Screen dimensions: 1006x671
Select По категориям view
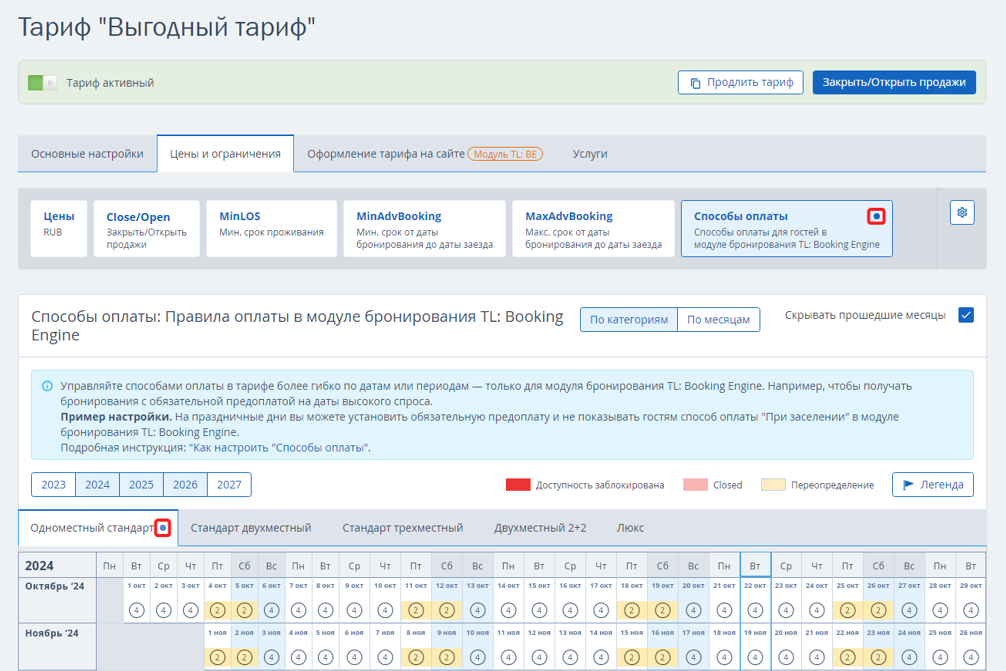(628, 320)
